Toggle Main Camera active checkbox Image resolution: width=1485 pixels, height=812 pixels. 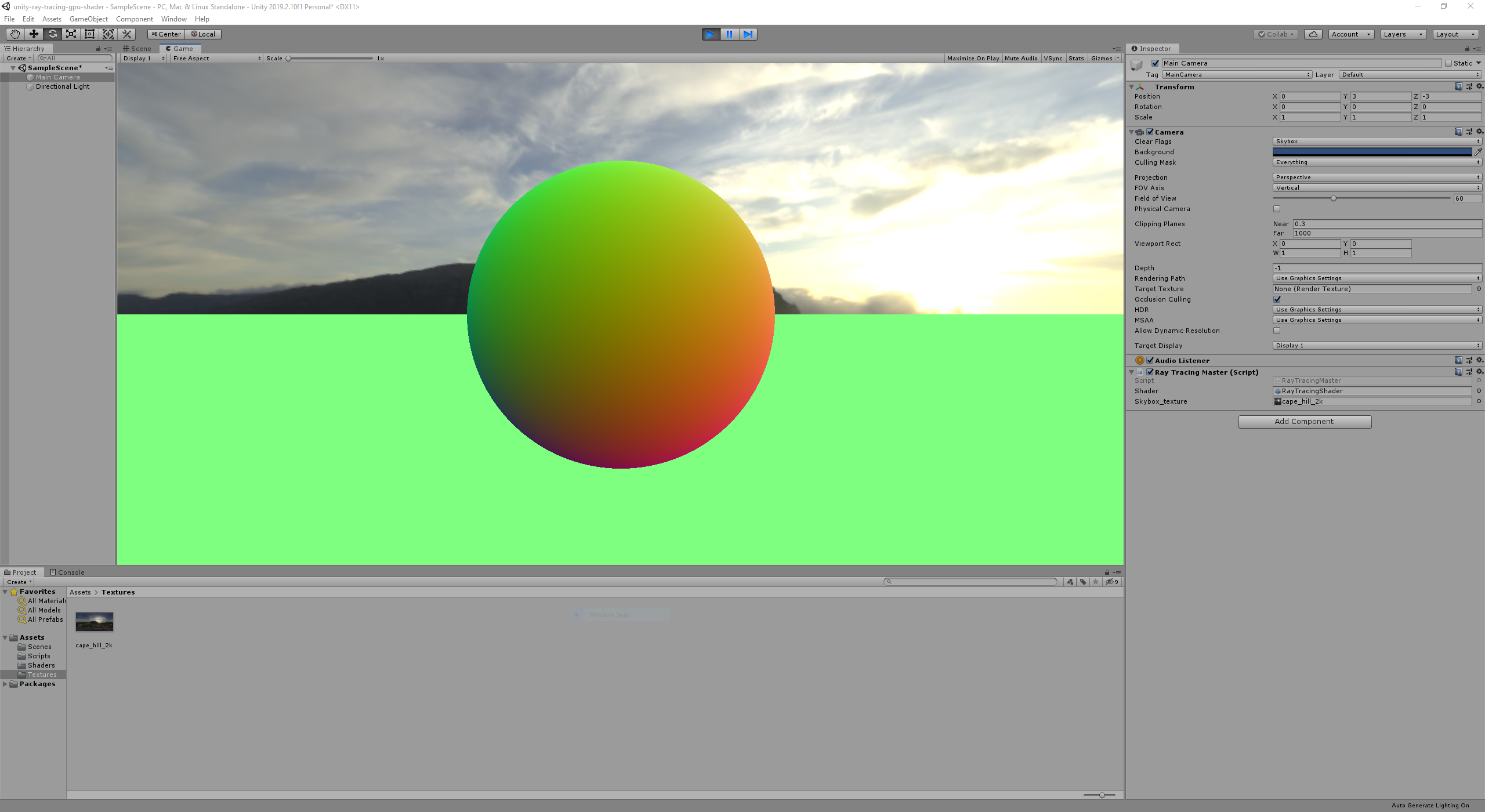(1155, 63)
